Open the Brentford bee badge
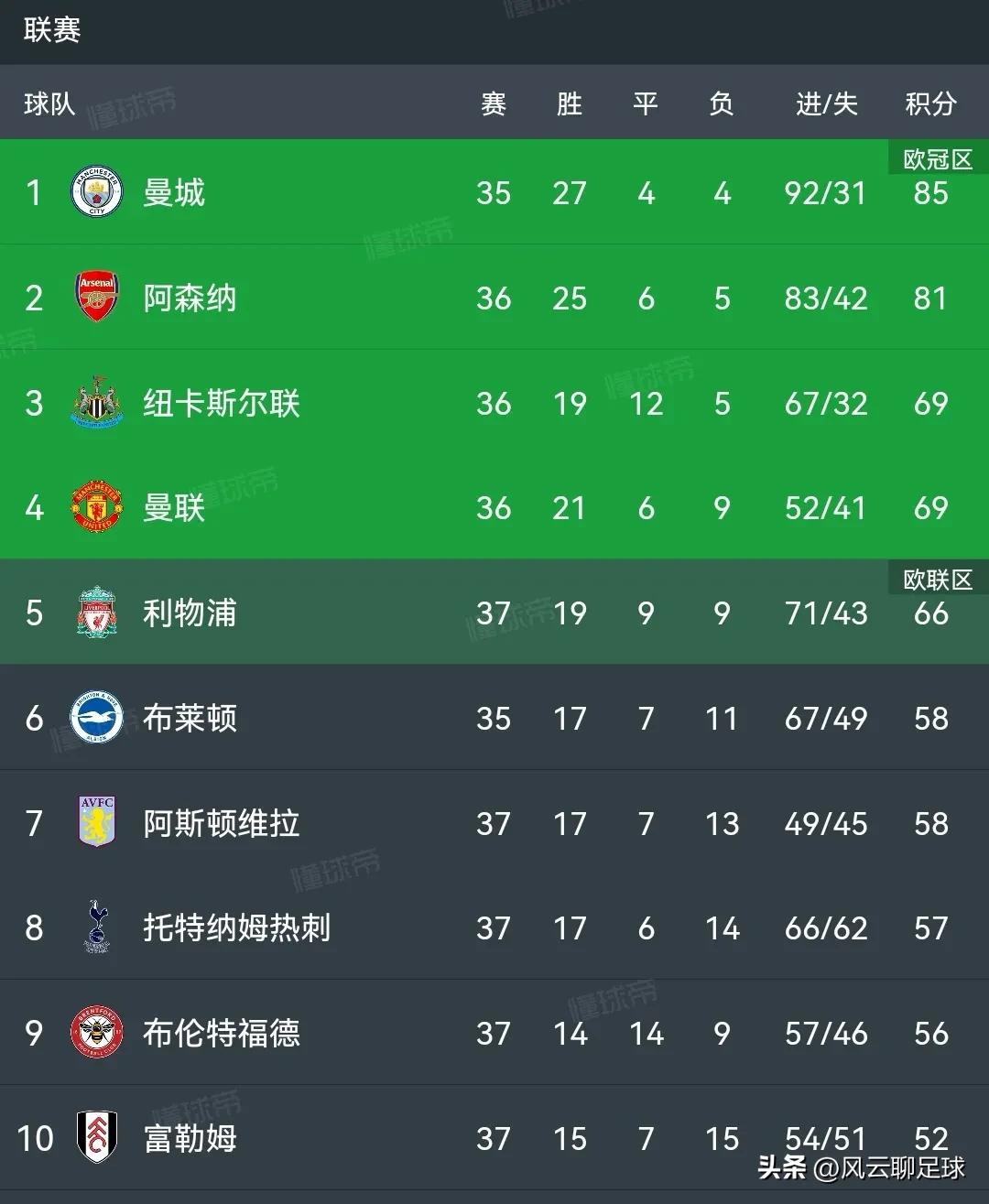 [95, 1033]
